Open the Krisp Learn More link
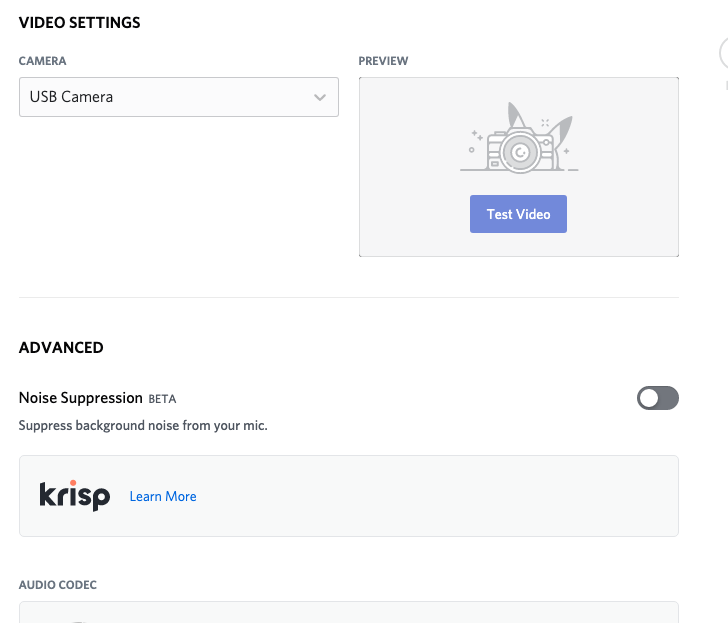This screenshot has width=728, height=623. coord(163,496)
